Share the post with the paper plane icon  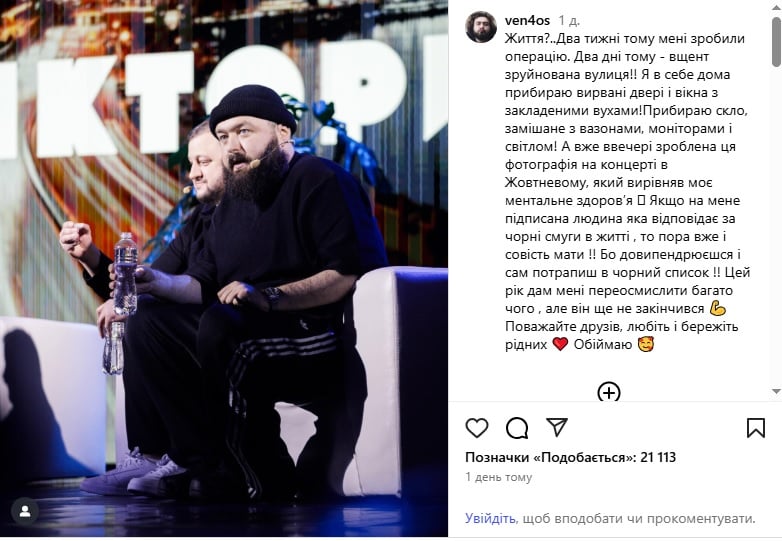coord(557,427)
